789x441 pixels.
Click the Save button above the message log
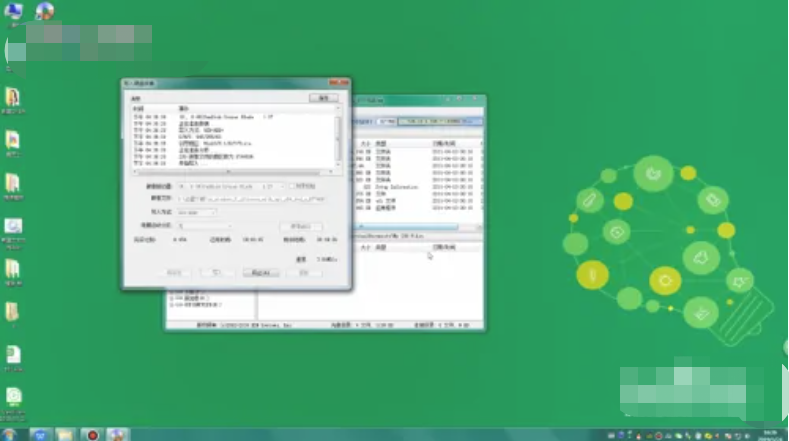tap(323, 98)
